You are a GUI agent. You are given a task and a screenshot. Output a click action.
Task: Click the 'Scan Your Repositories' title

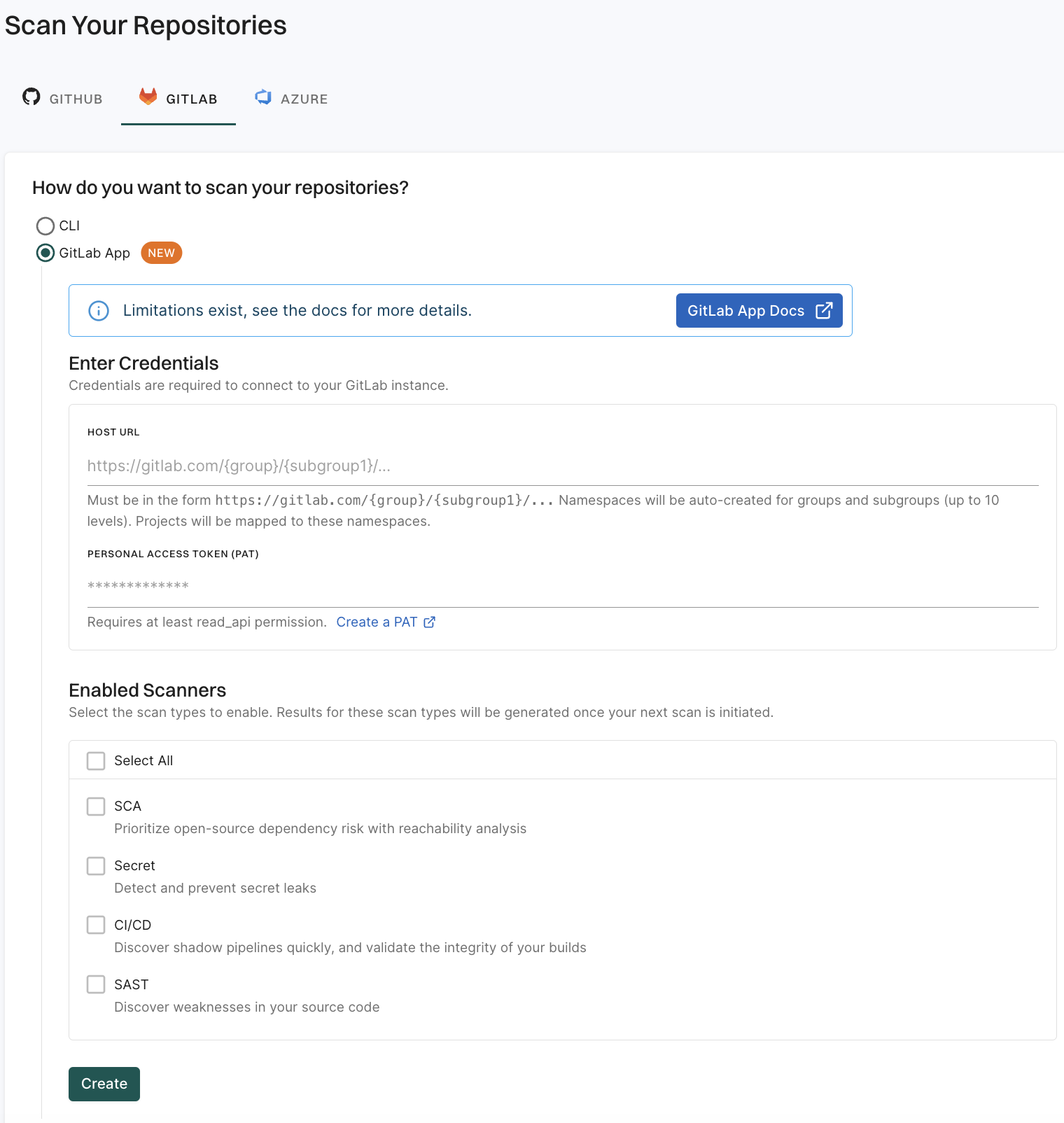[x=146, y=26]
